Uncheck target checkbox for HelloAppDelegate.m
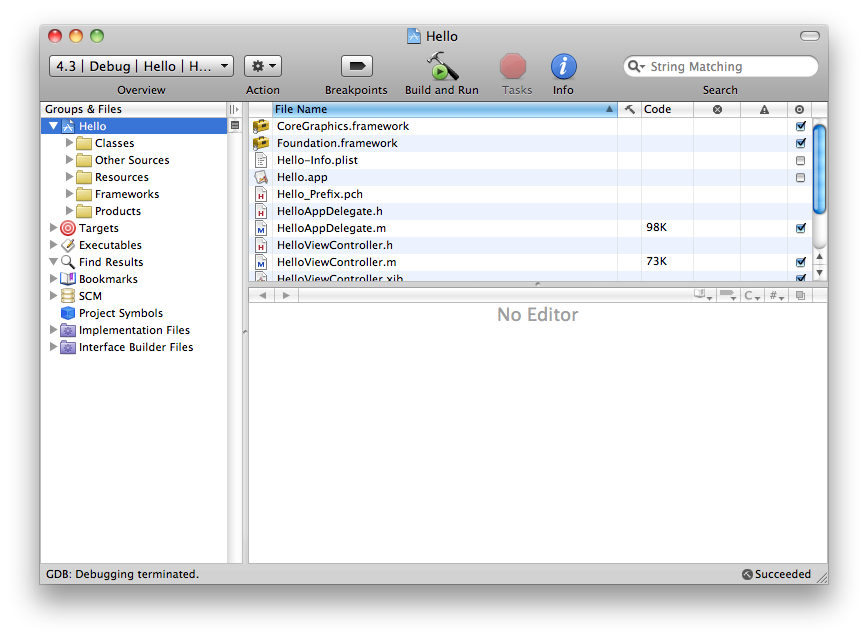868x639 pixels. click(x=800, y=228)
